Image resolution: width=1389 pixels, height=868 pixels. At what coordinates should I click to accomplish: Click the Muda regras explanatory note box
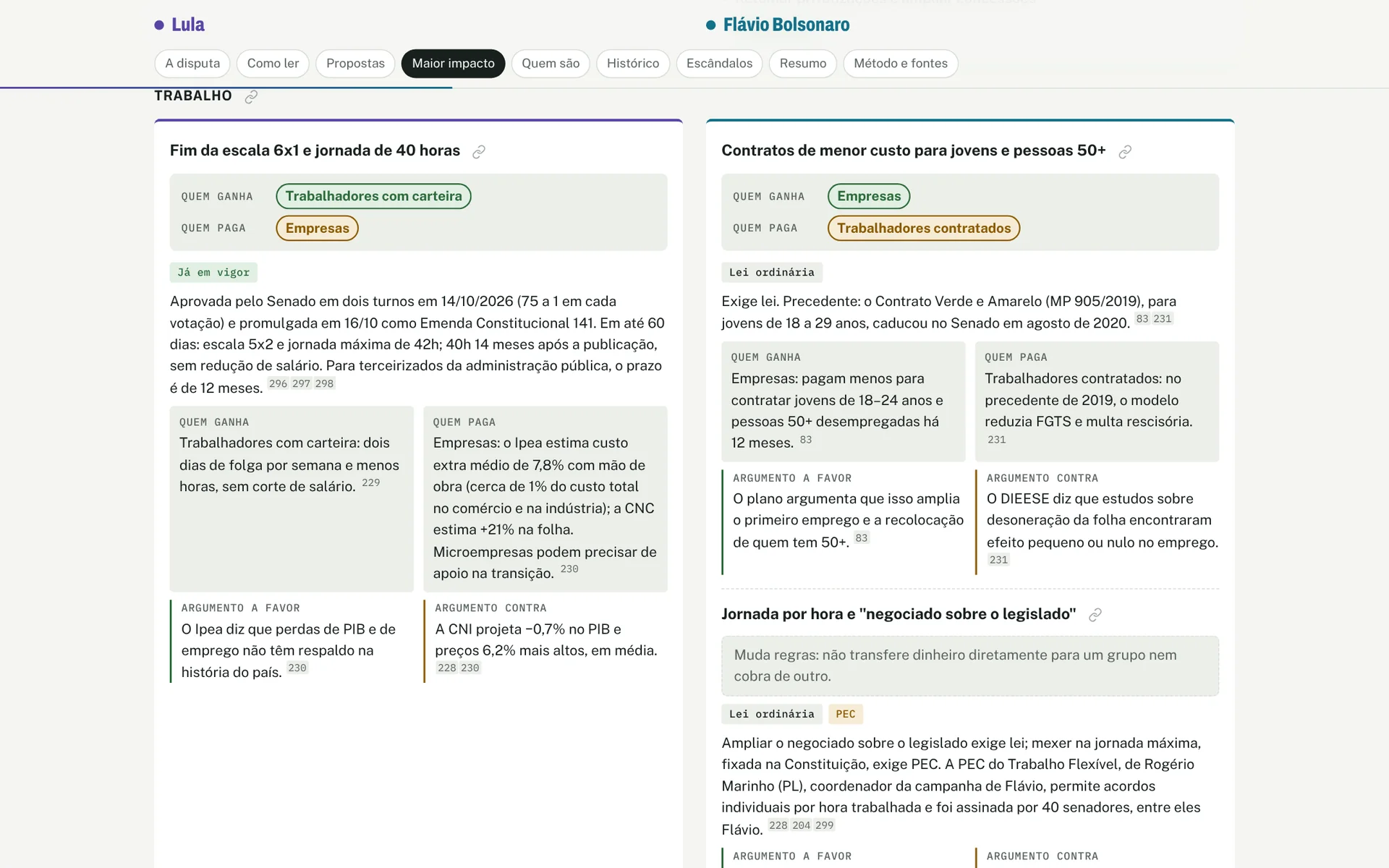tap(970, 666)
